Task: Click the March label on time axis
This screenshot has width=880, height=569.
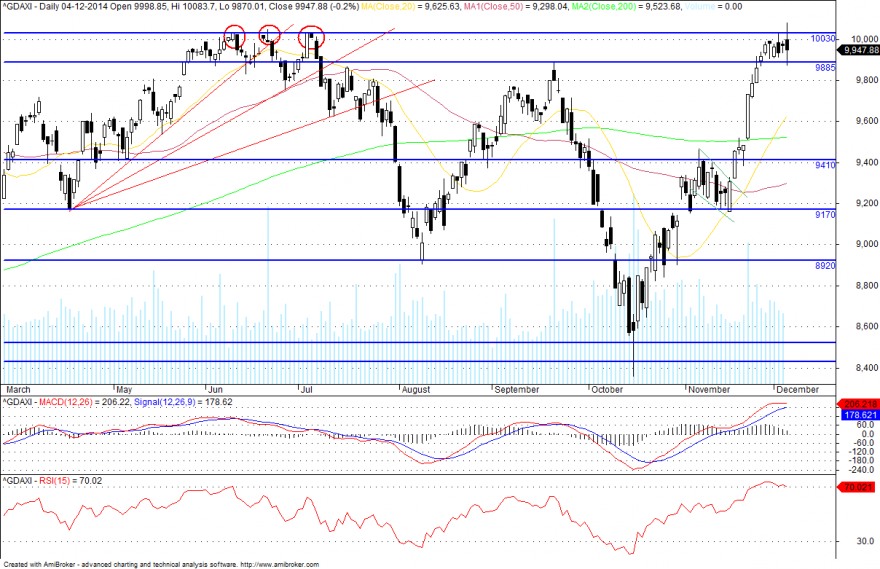Action: (x=18, y=389)
